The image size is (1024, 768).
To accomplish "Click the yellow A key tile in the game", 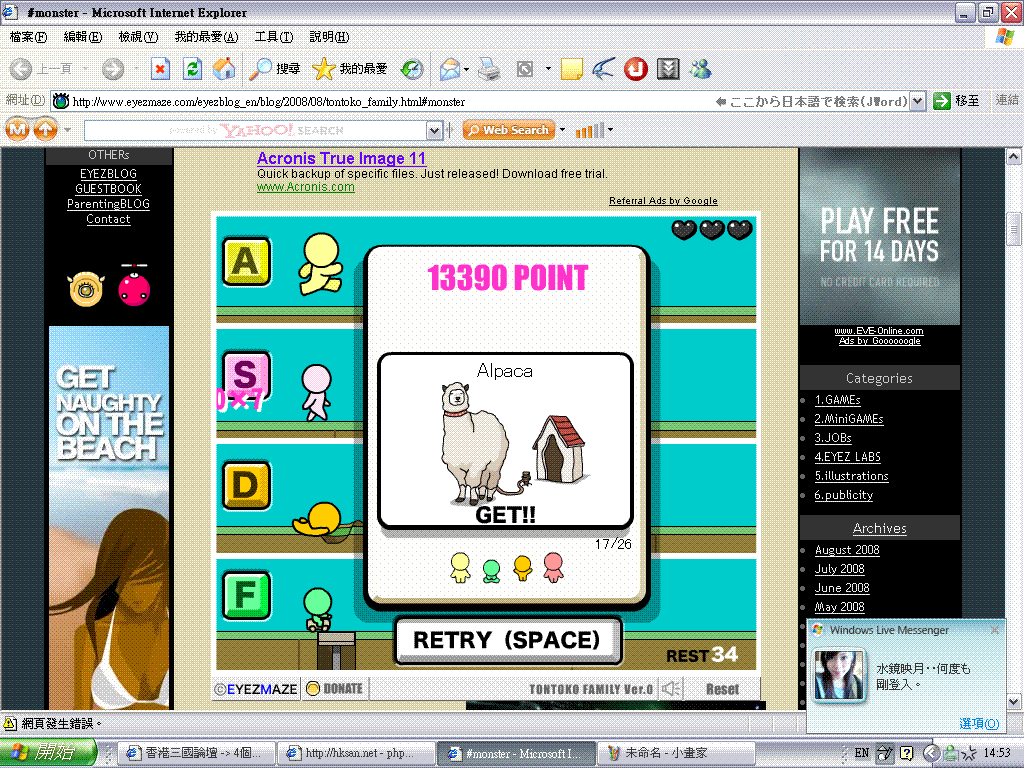I will coord(246,261).
